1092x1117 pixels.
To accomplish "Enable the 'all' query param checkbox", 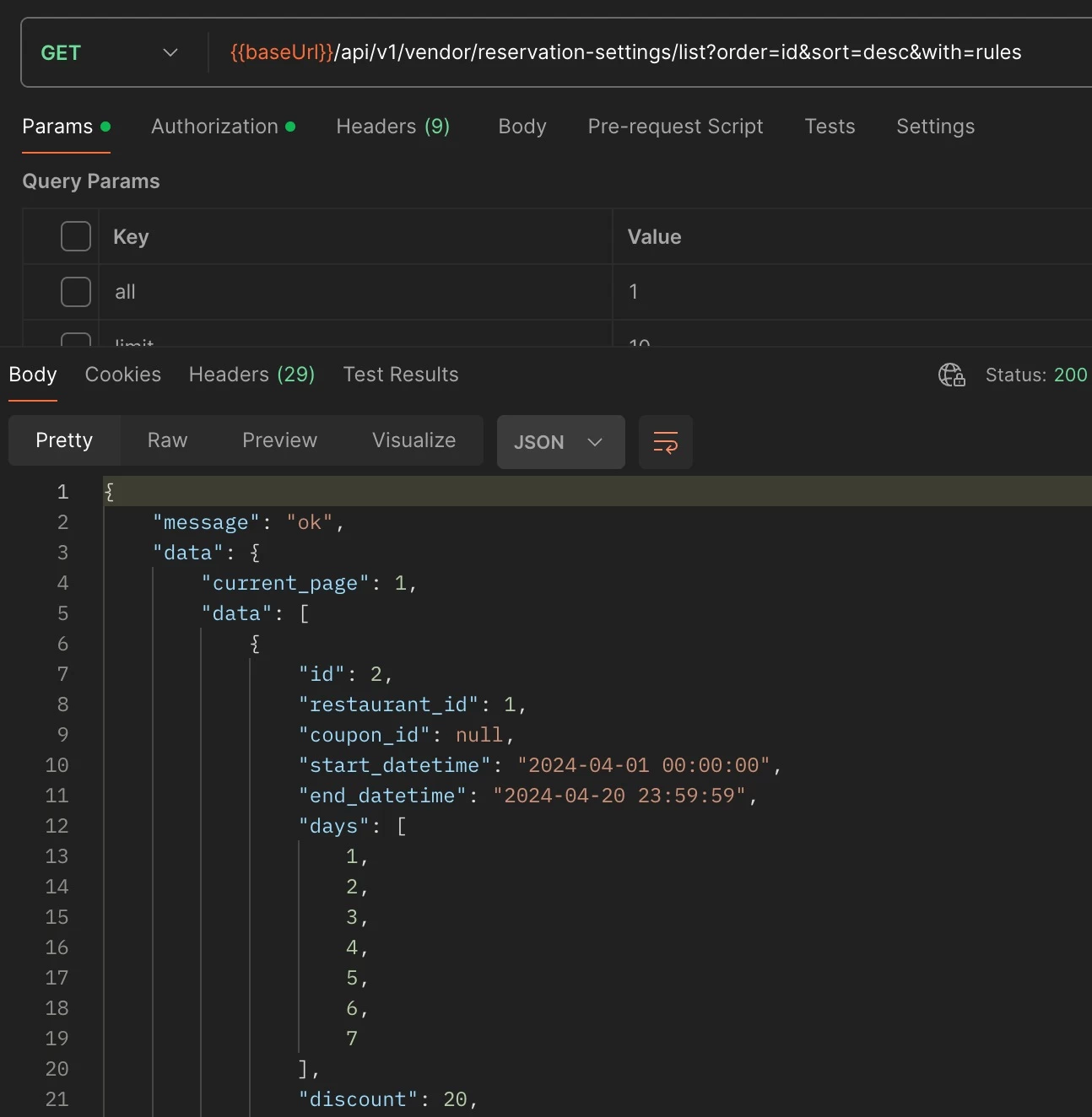I will [x=76, y=292].
